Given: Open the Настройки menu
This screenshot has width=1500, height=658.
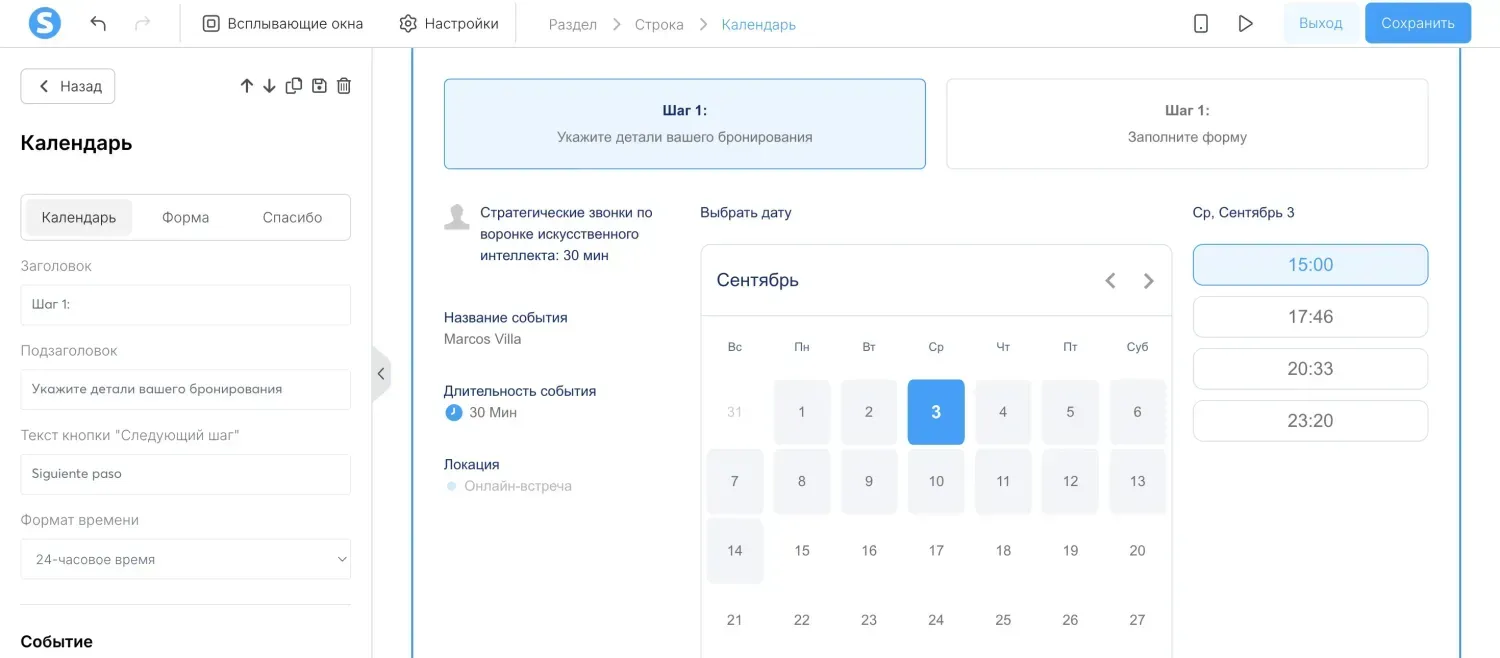Looking at the screenshot, I should click(448, 22).
